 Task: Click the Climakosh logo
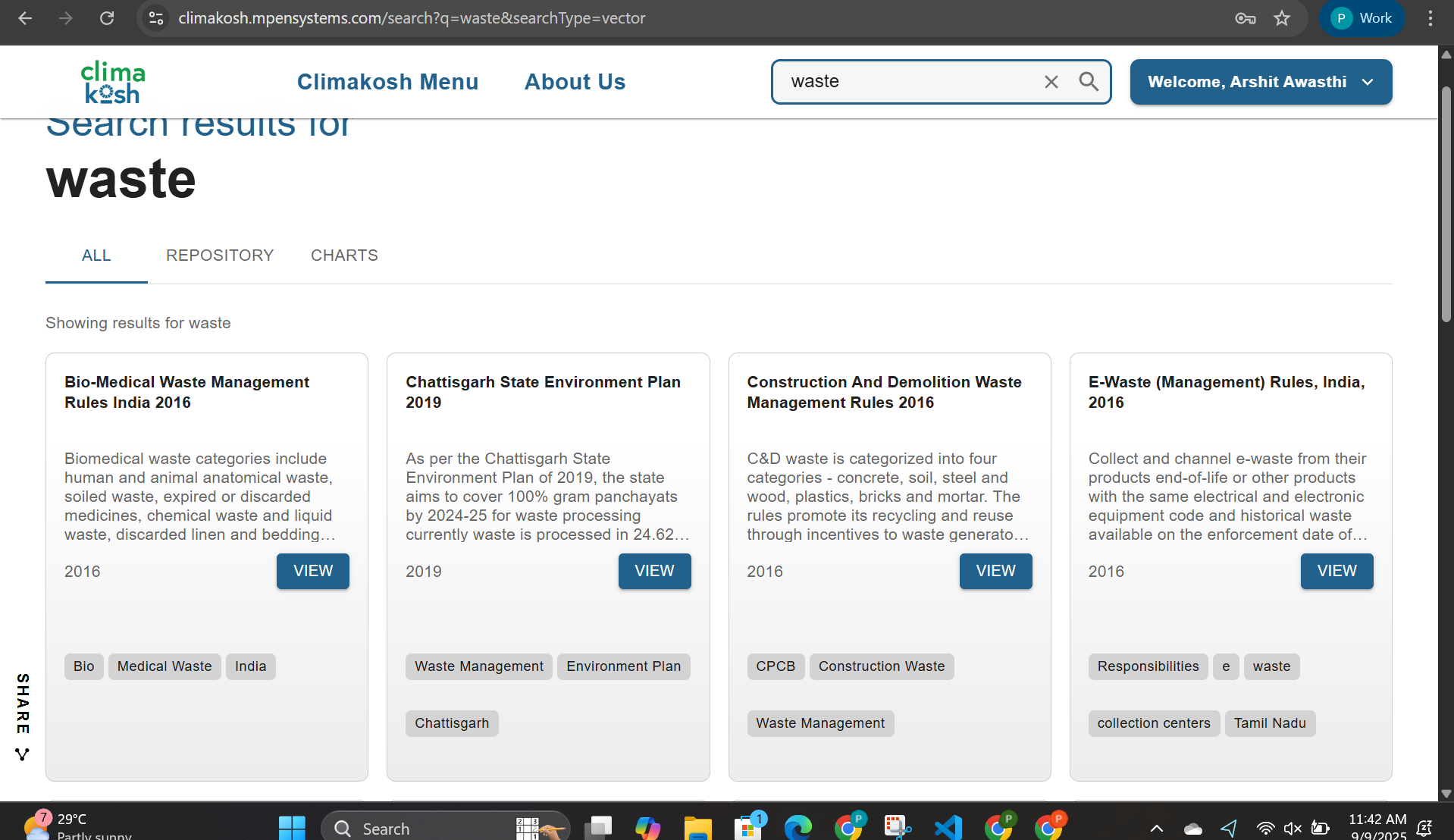tap(113, 82)
